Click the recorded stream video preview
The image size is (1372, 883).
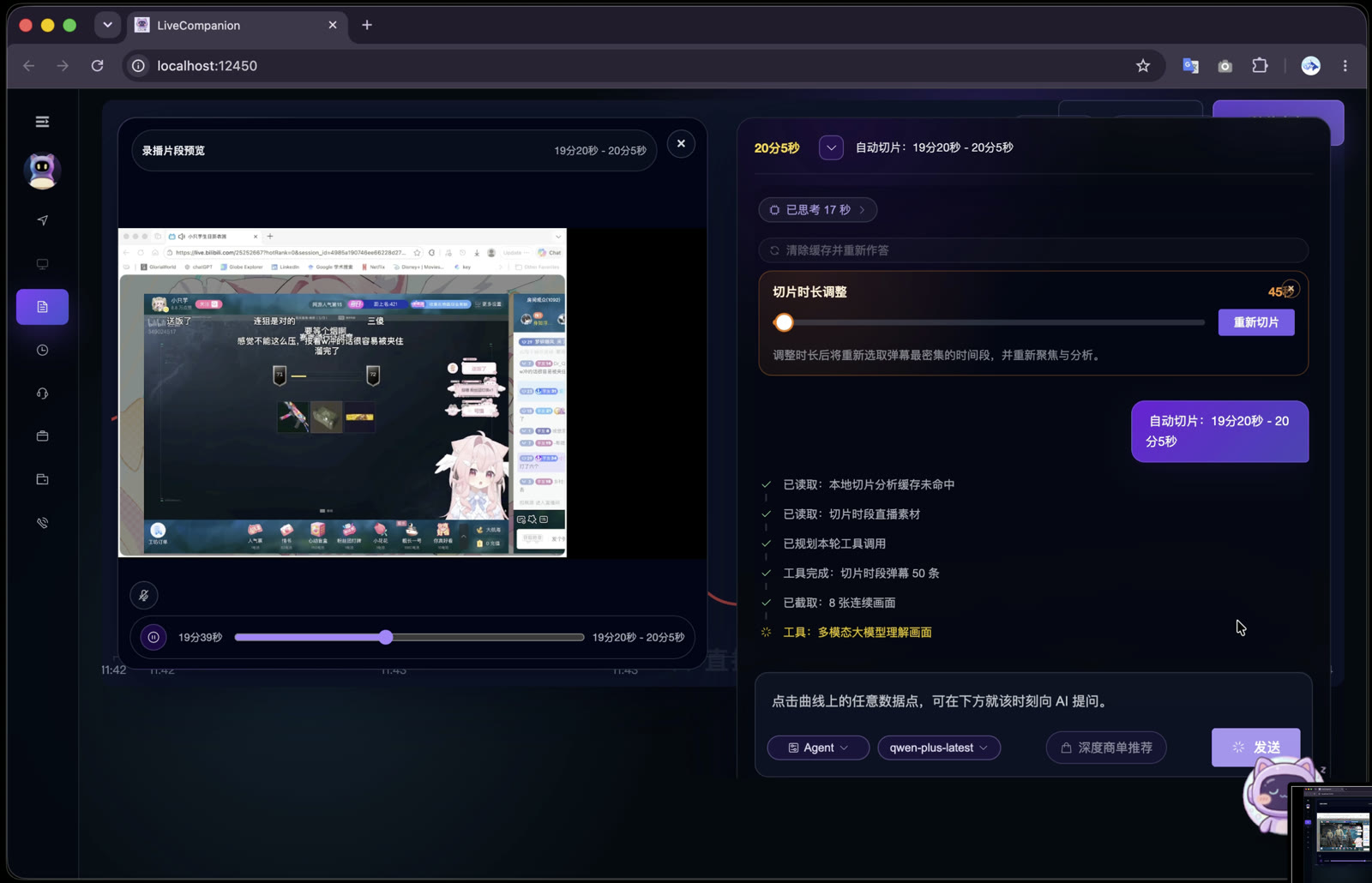coord(342,393)
